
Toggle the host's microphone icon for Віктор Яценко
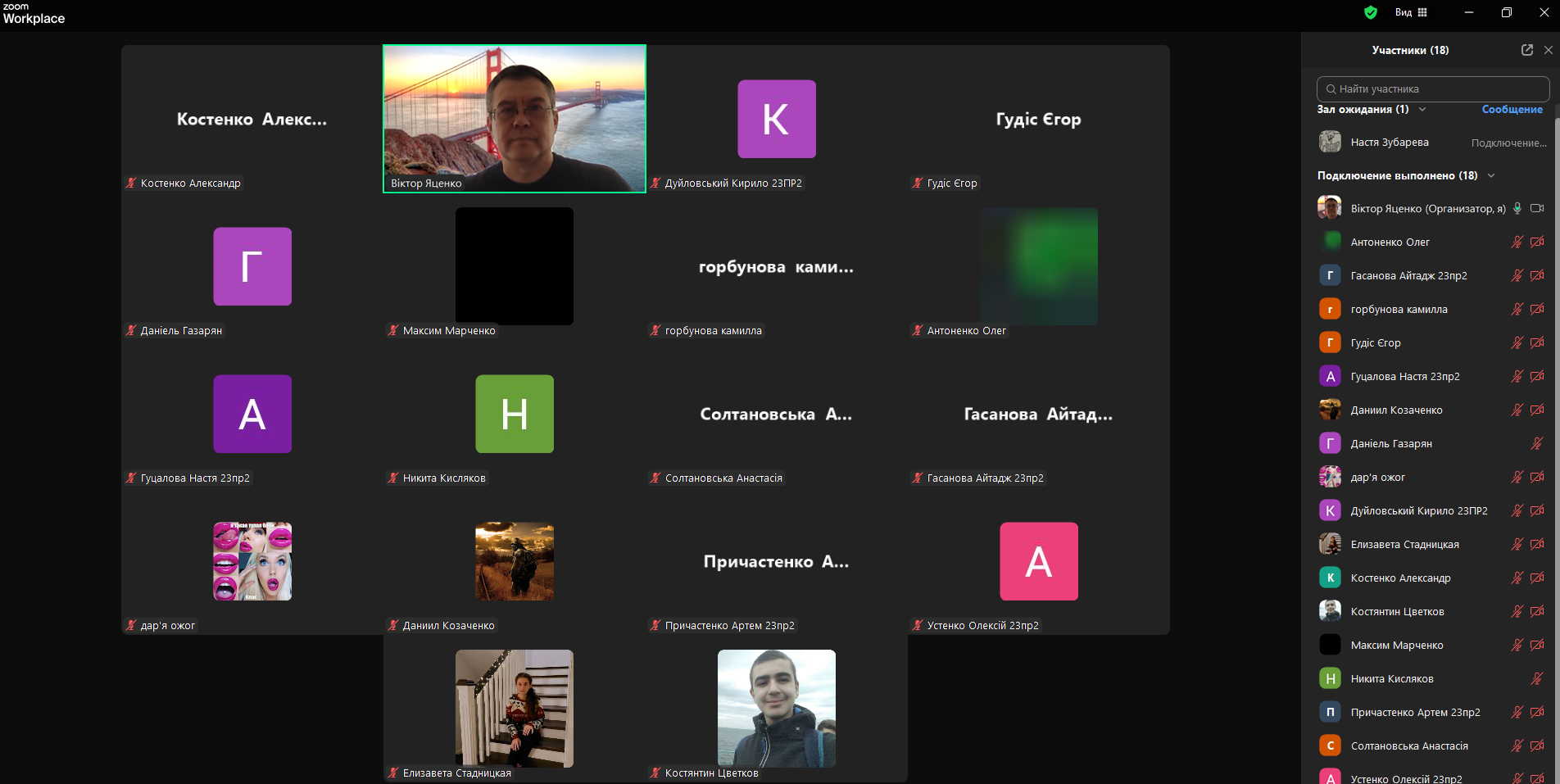pos(1517,208)
